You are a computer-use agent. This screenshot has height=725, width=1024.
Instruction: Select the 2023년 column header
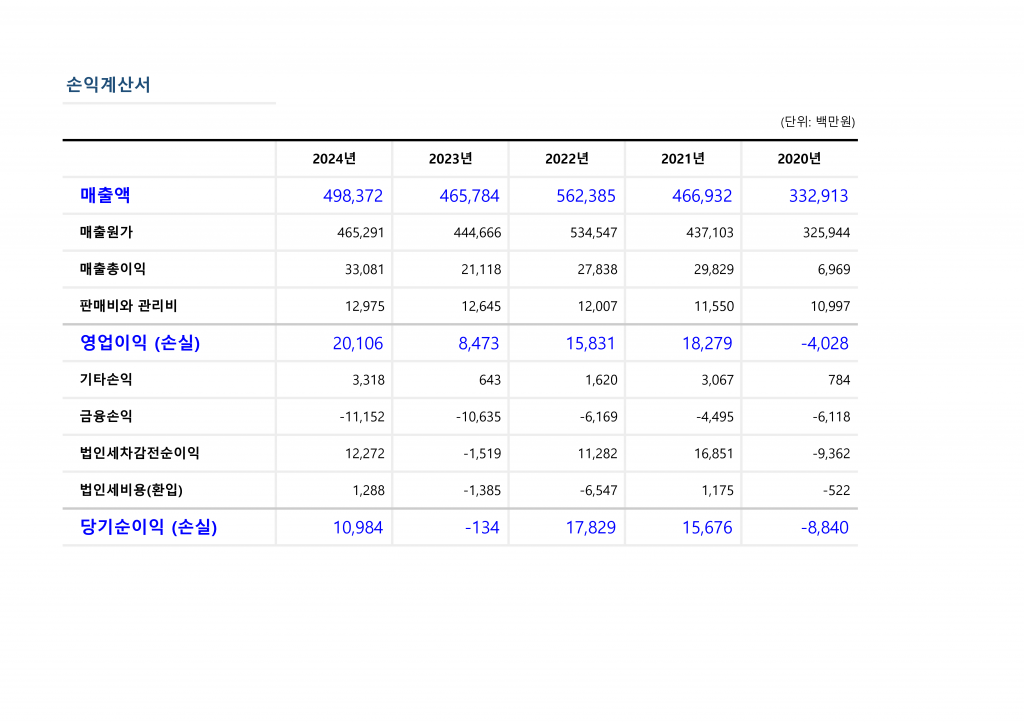[x=450, y=159]
